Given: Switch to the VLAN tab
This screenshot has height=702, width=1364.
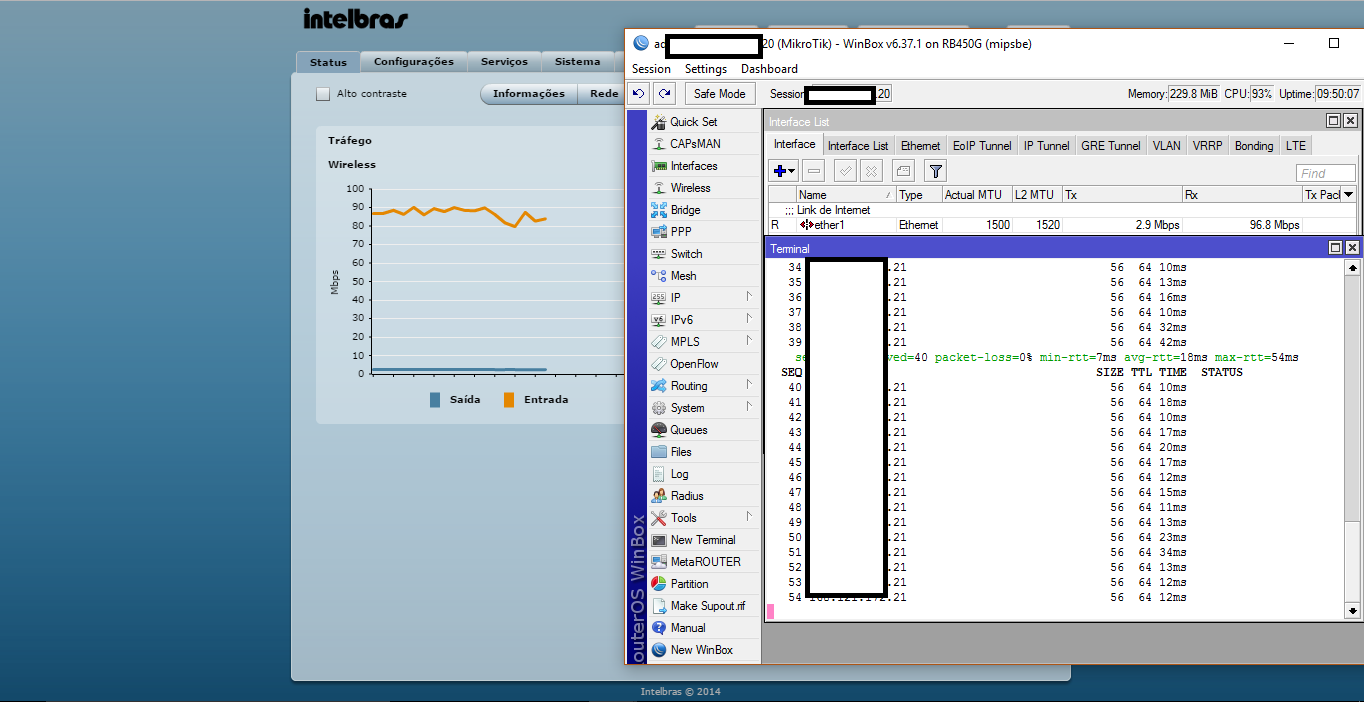Looking at the screenshot, I should coord(1166,146).
